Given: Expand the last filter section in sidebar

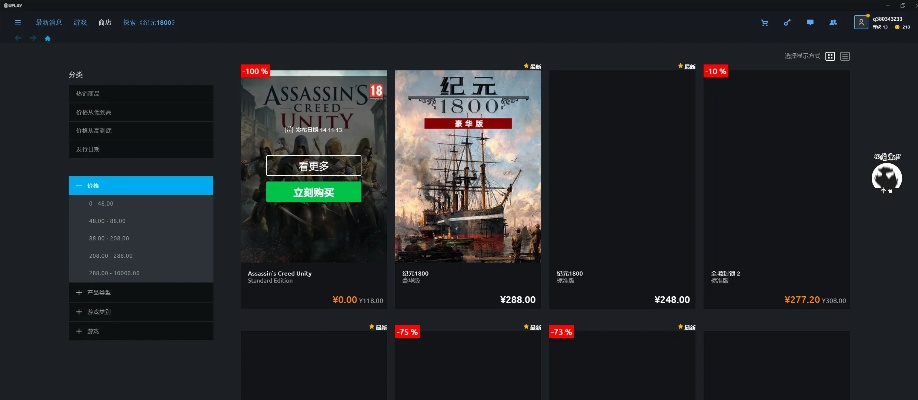Looking at the screenshot, I should pyautogui.click(x=141, y=331).
